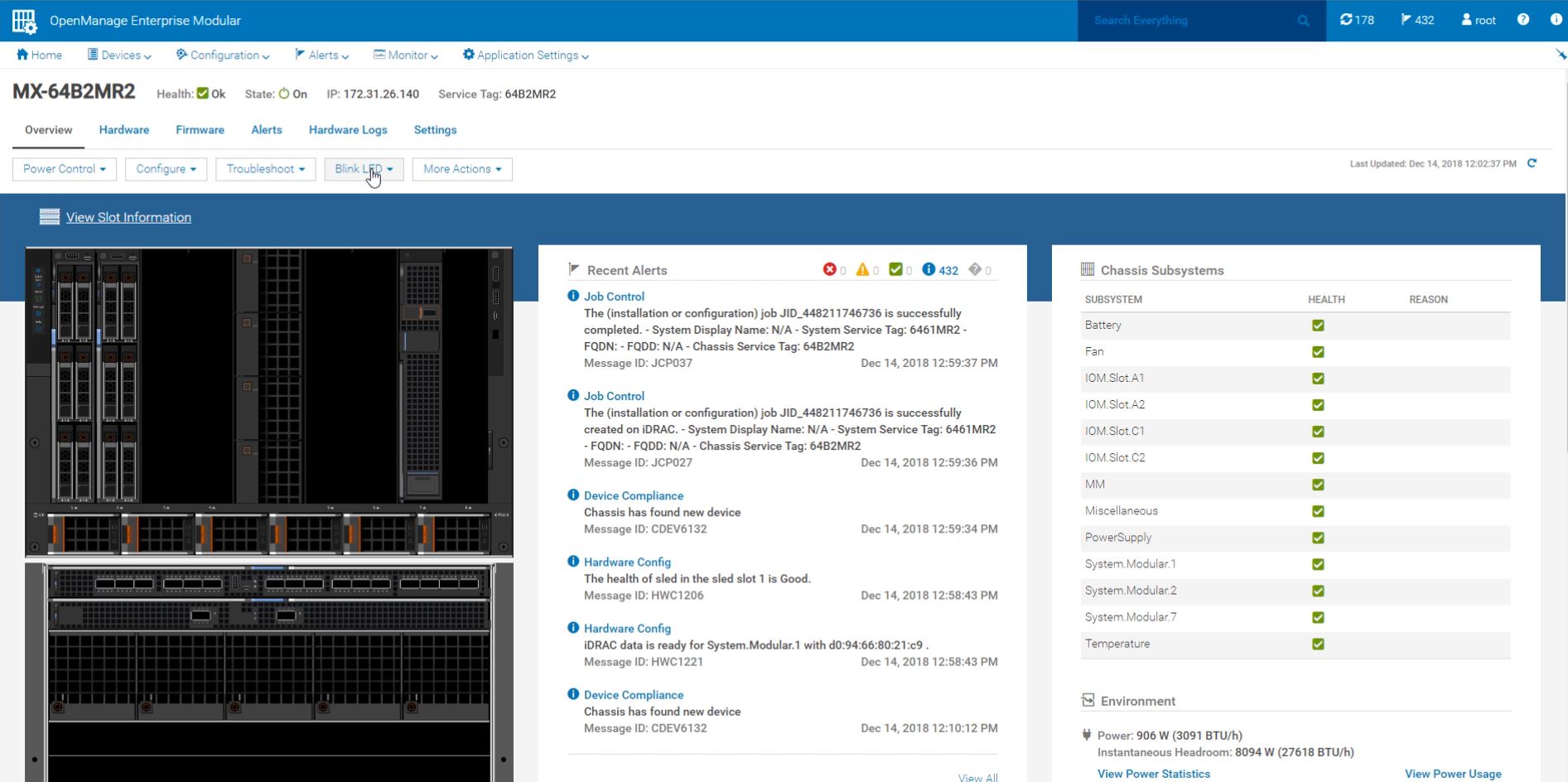Open the More Actions dropdown
The width and height of the screenshot is (1568, 782).
click(461, 169)
